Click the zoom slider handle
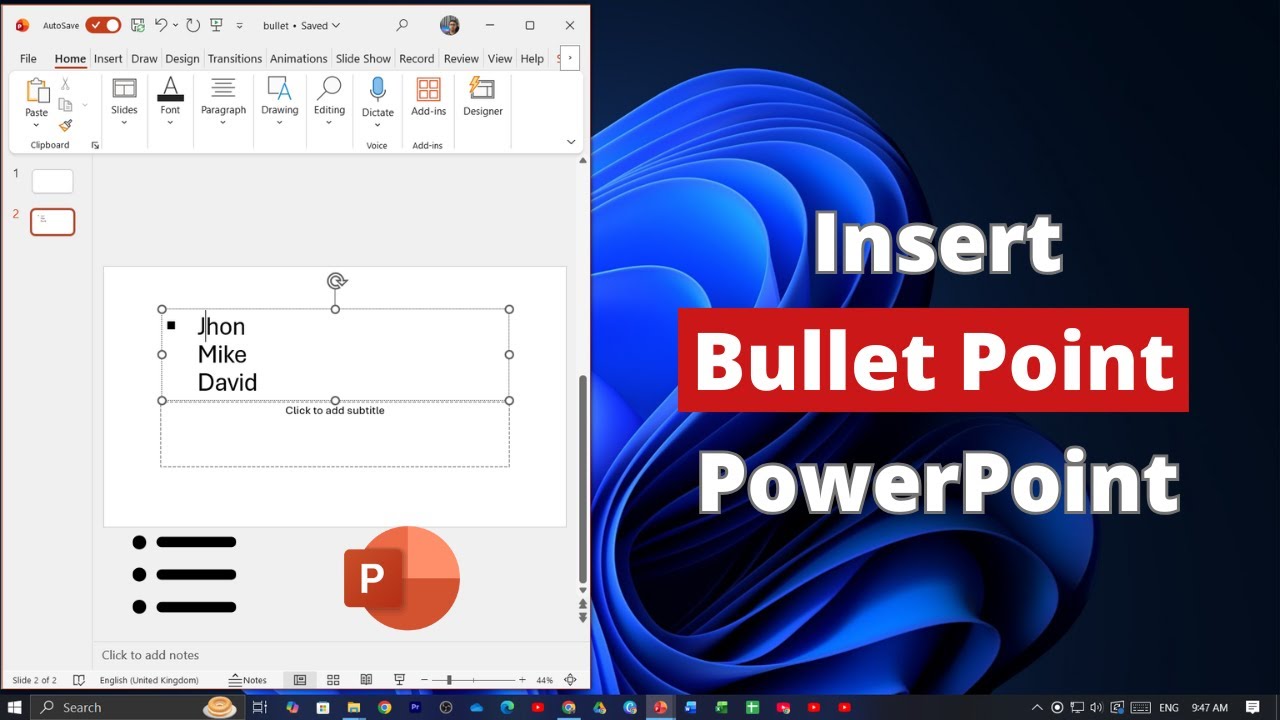 [x=449, y=680]
